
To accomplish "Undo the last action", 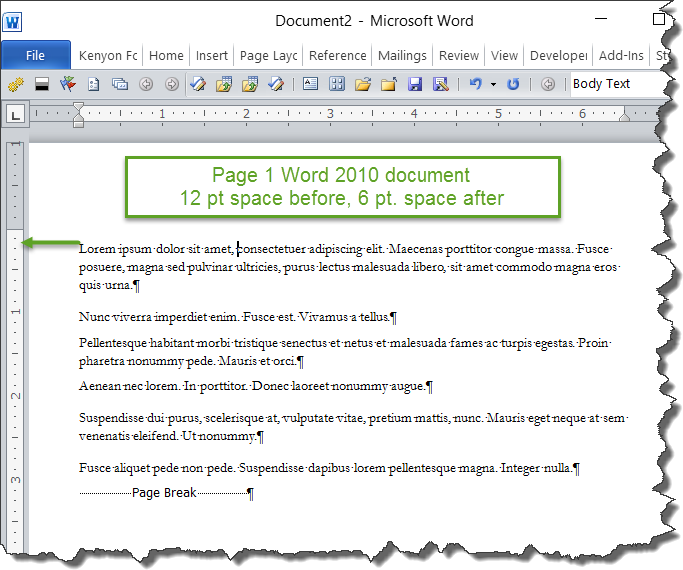I will point(475,84).
